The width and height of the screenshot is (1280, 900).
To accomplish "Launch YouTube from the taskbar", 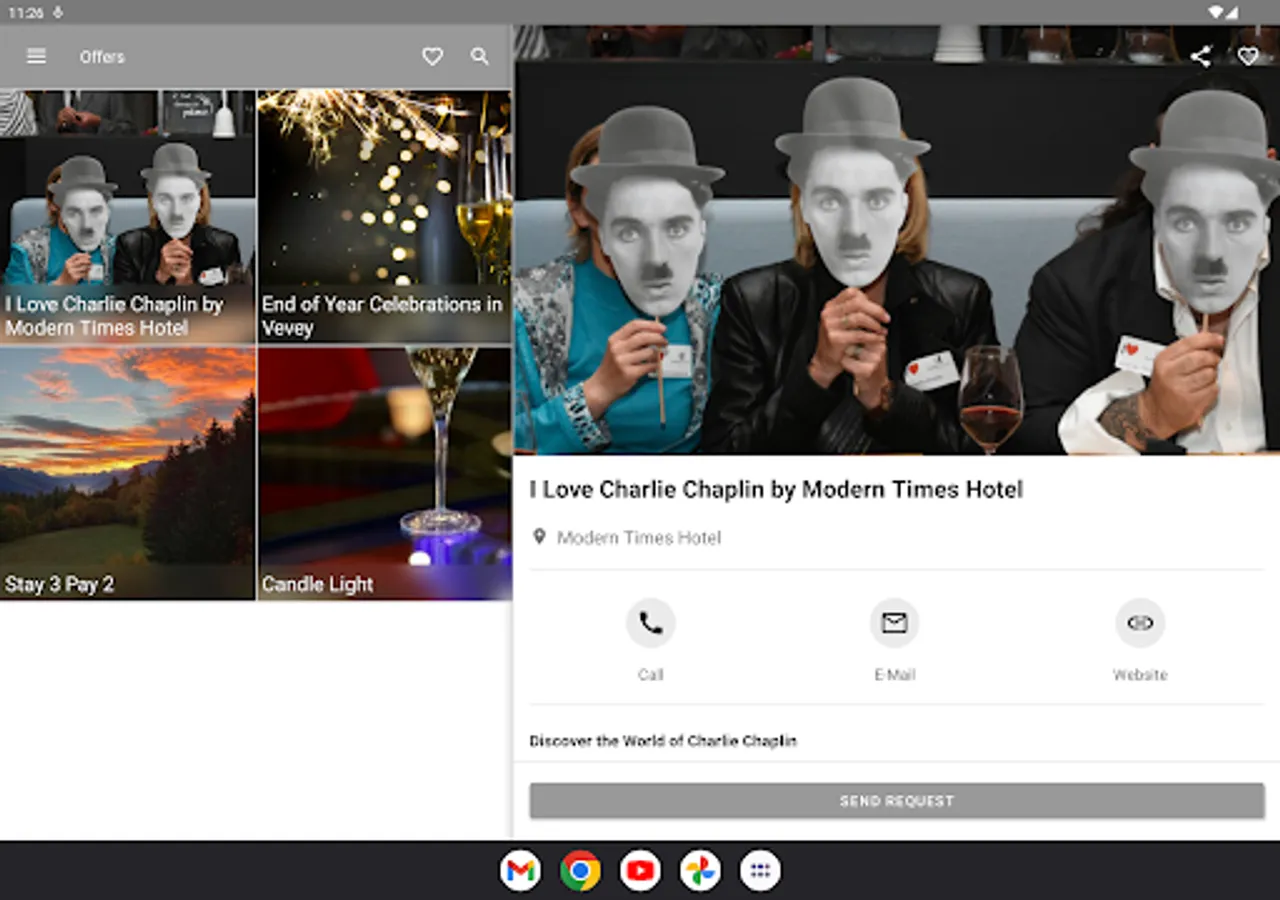I will (640, 871).
